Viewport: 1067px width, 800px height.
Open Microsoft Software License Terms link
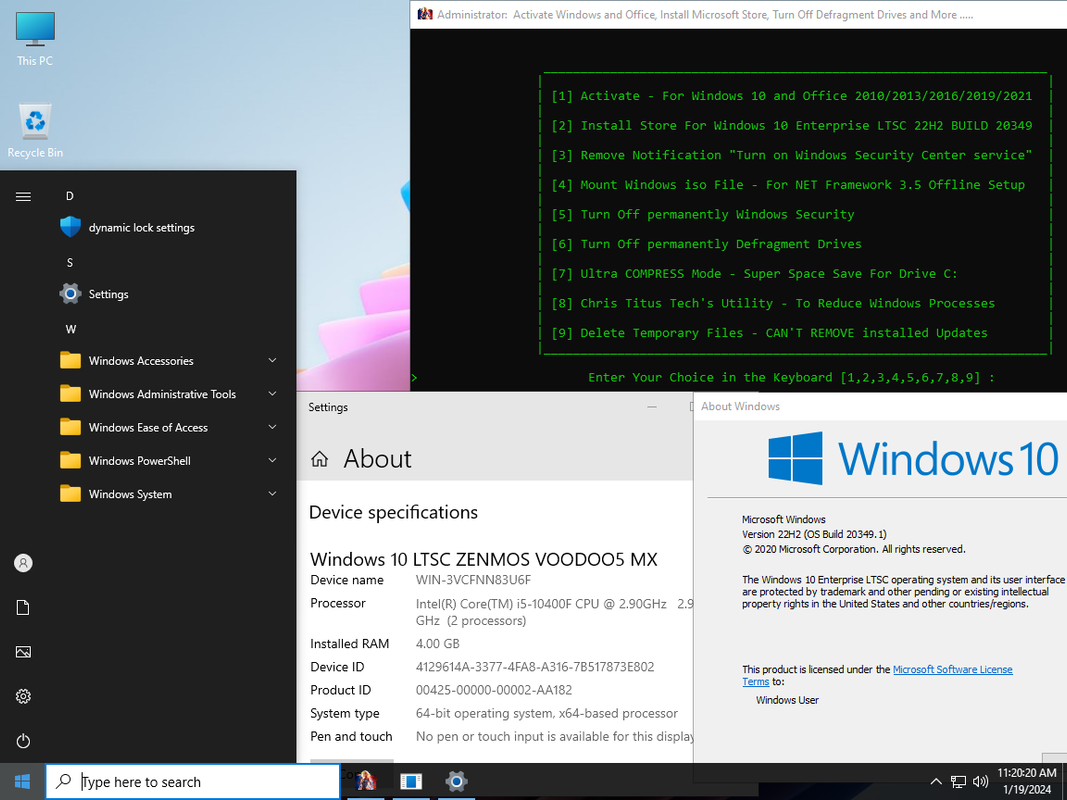pos(952,669)
